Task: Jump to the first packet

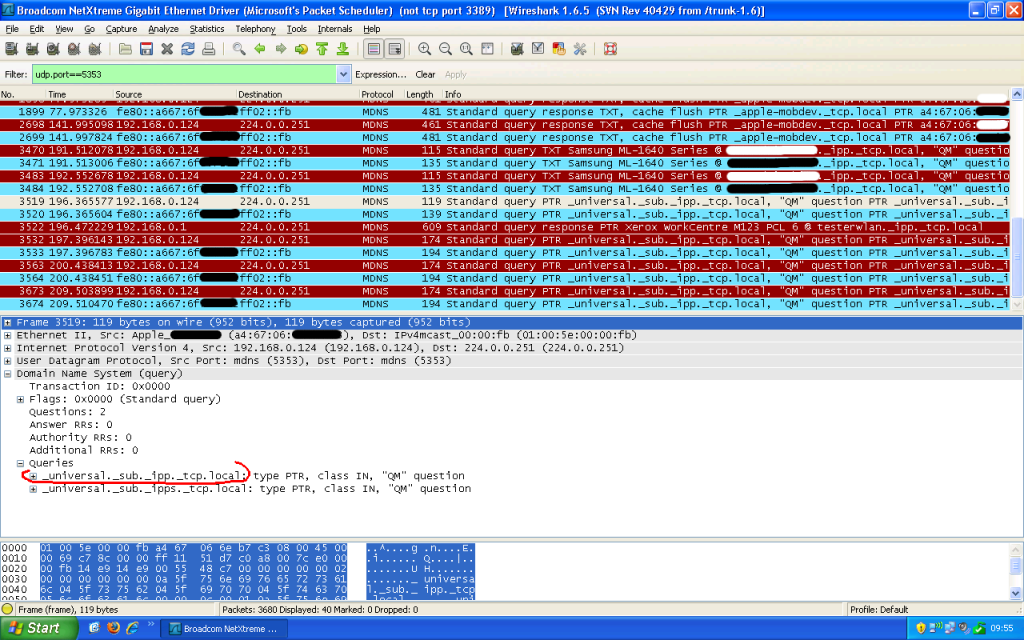Action: tap(322, 49)
